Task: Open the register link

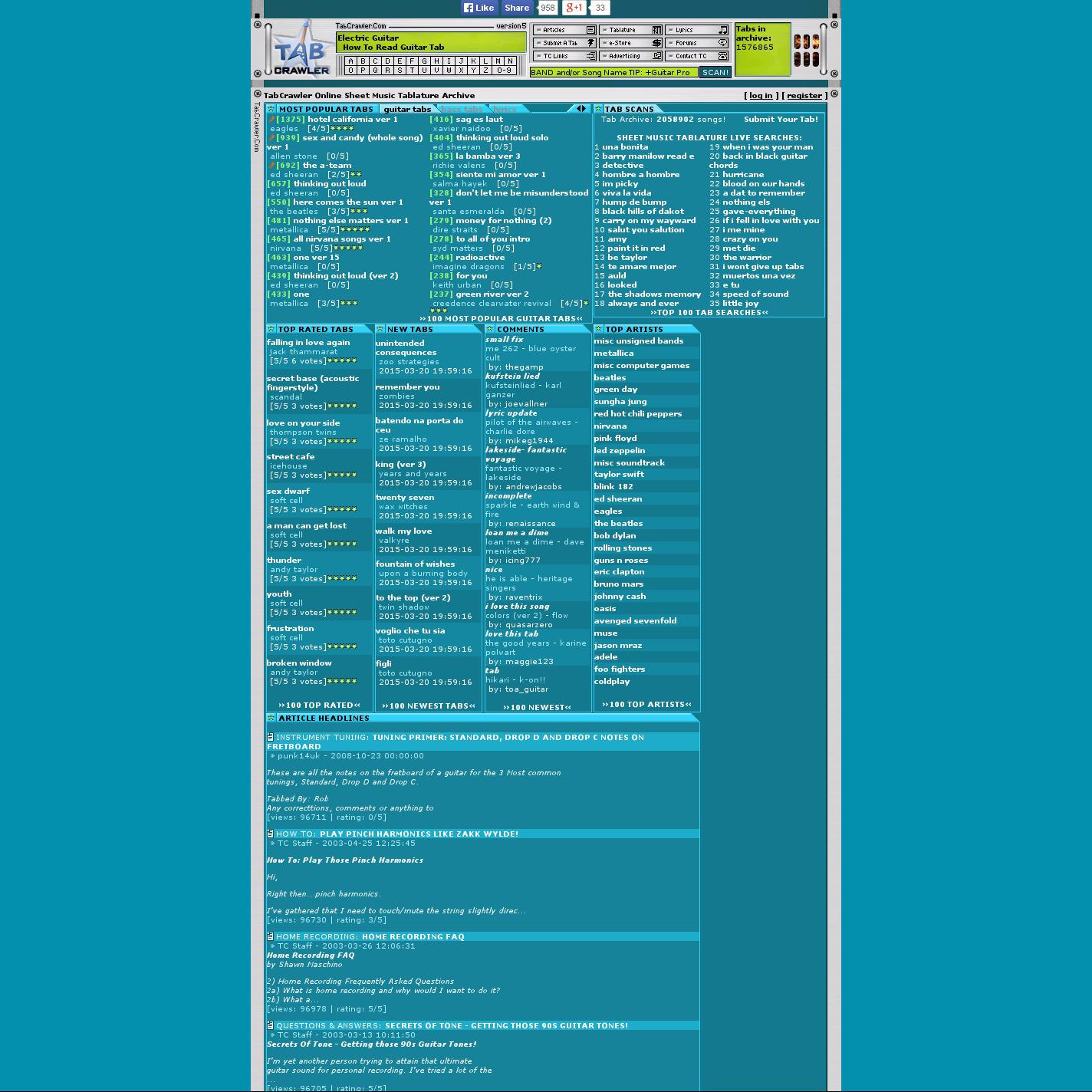Action: coord(804,96)
